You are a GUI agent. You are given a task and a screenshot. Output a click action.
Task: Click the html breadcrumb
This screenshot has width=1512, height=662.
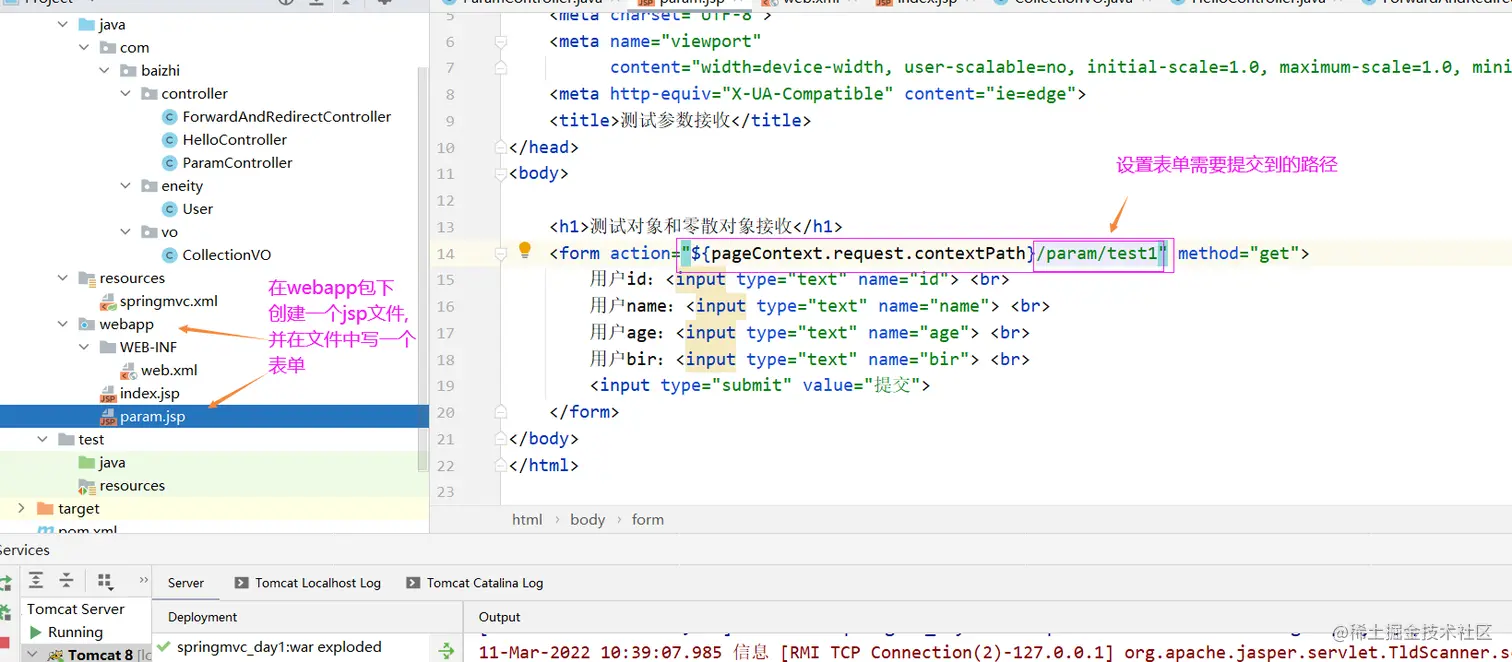pos(527,519)
